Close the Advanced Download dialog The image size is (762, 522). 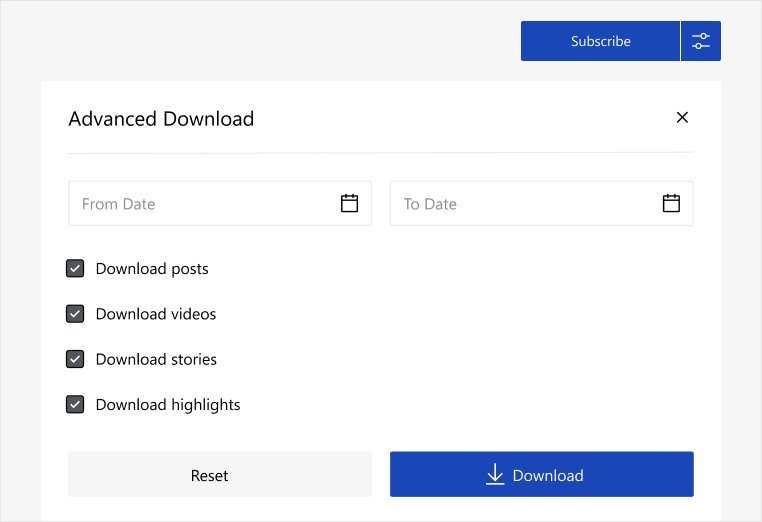[x=682, y=118]
